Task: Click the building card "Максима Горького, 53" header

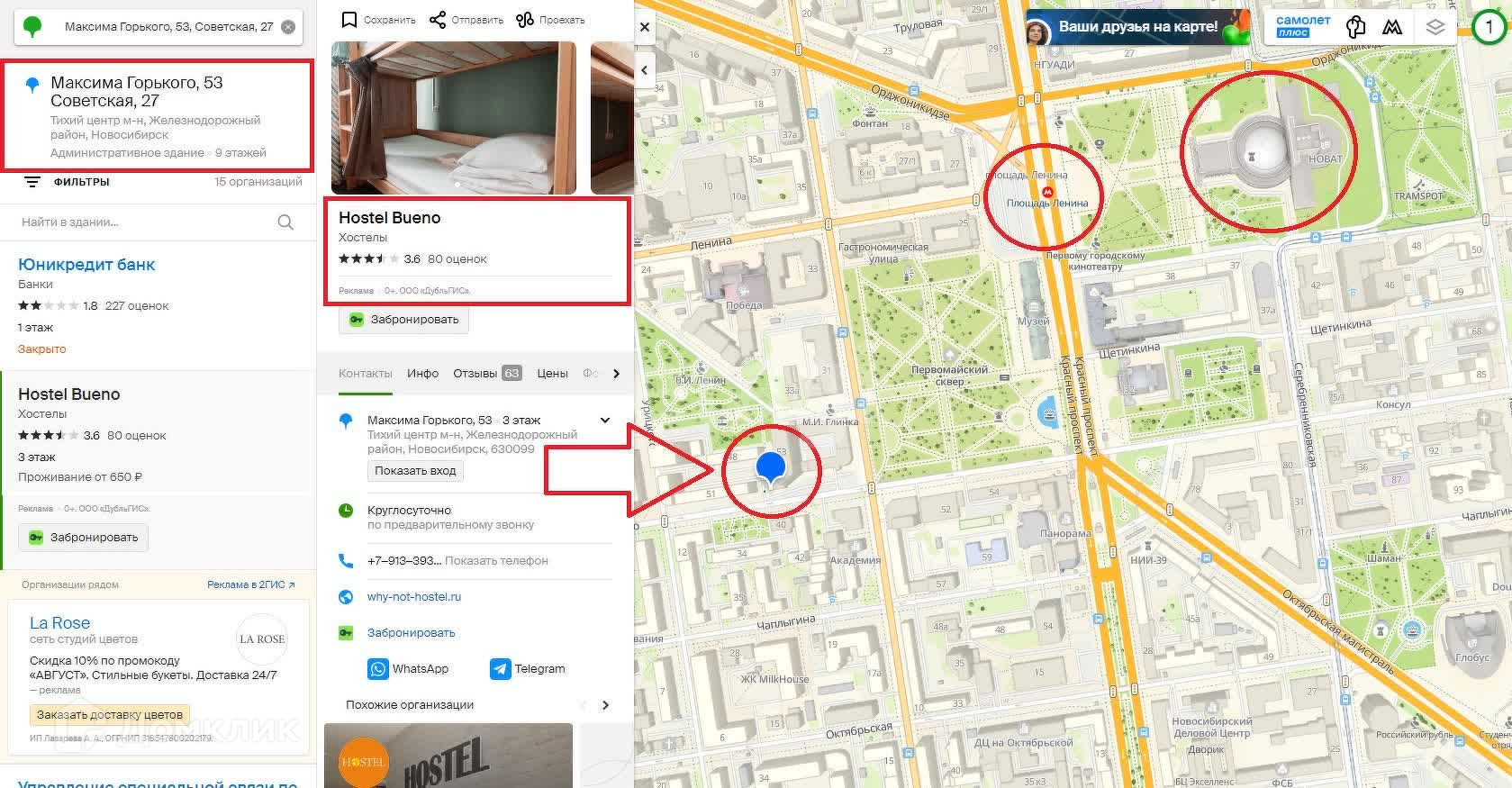Action: coord(137,92)
